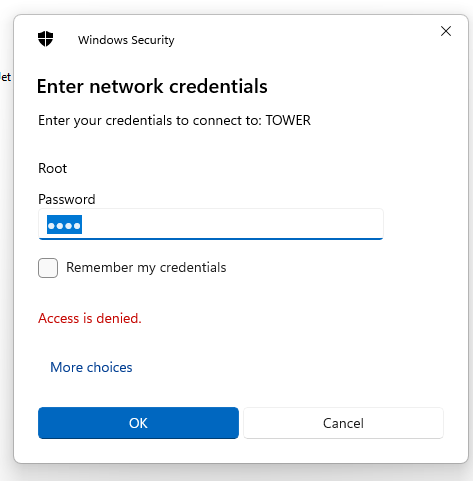Click the Access is denied error message

pyautogui.click(x=90, y=318)
